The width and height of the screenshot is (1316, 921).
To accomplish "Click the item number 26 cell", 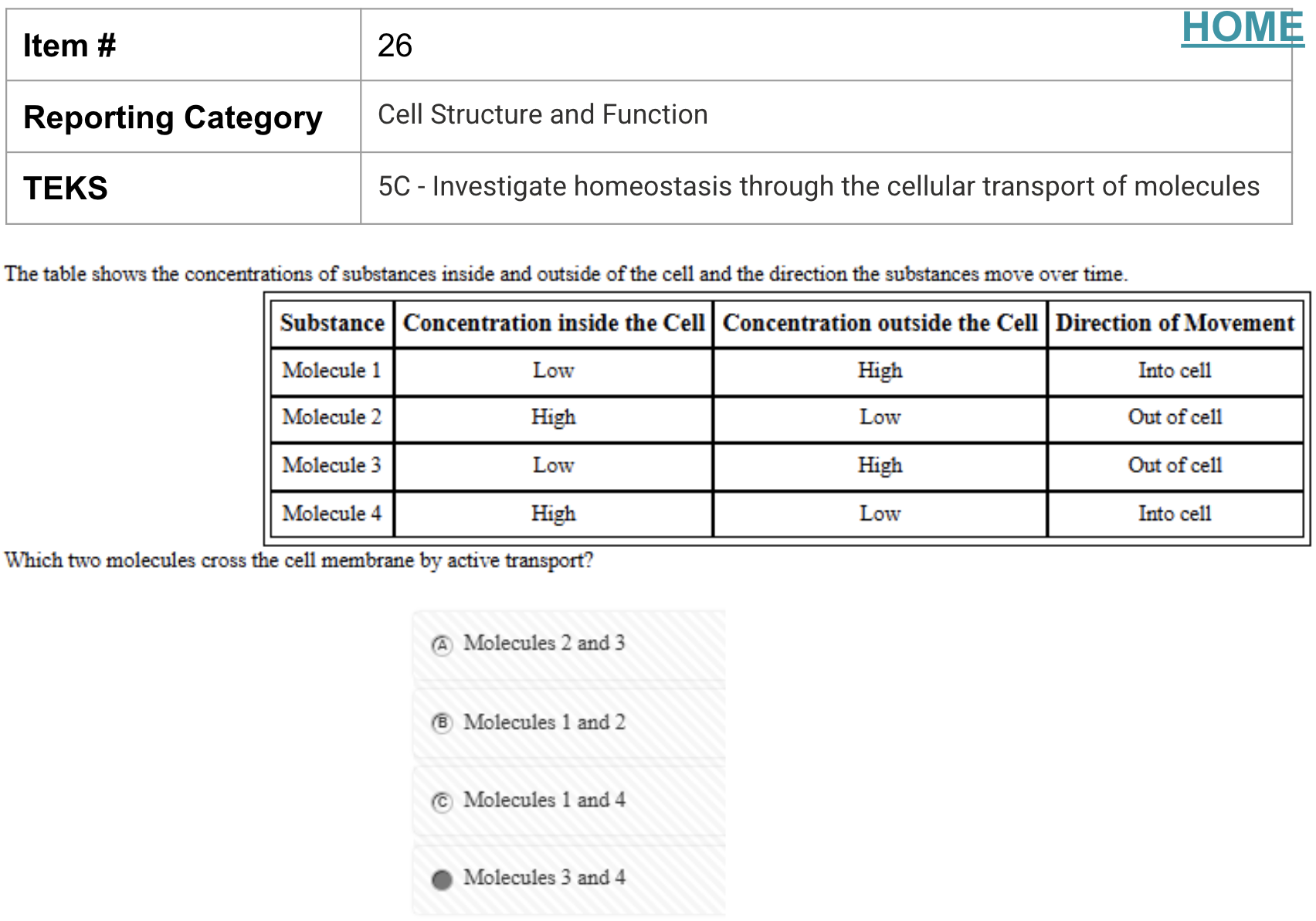I will click(826, 45).
